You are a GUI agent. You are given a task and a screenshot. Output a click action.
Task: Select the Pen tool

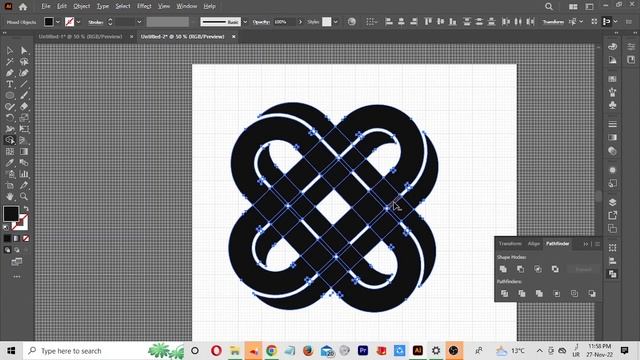click(10, 73)
